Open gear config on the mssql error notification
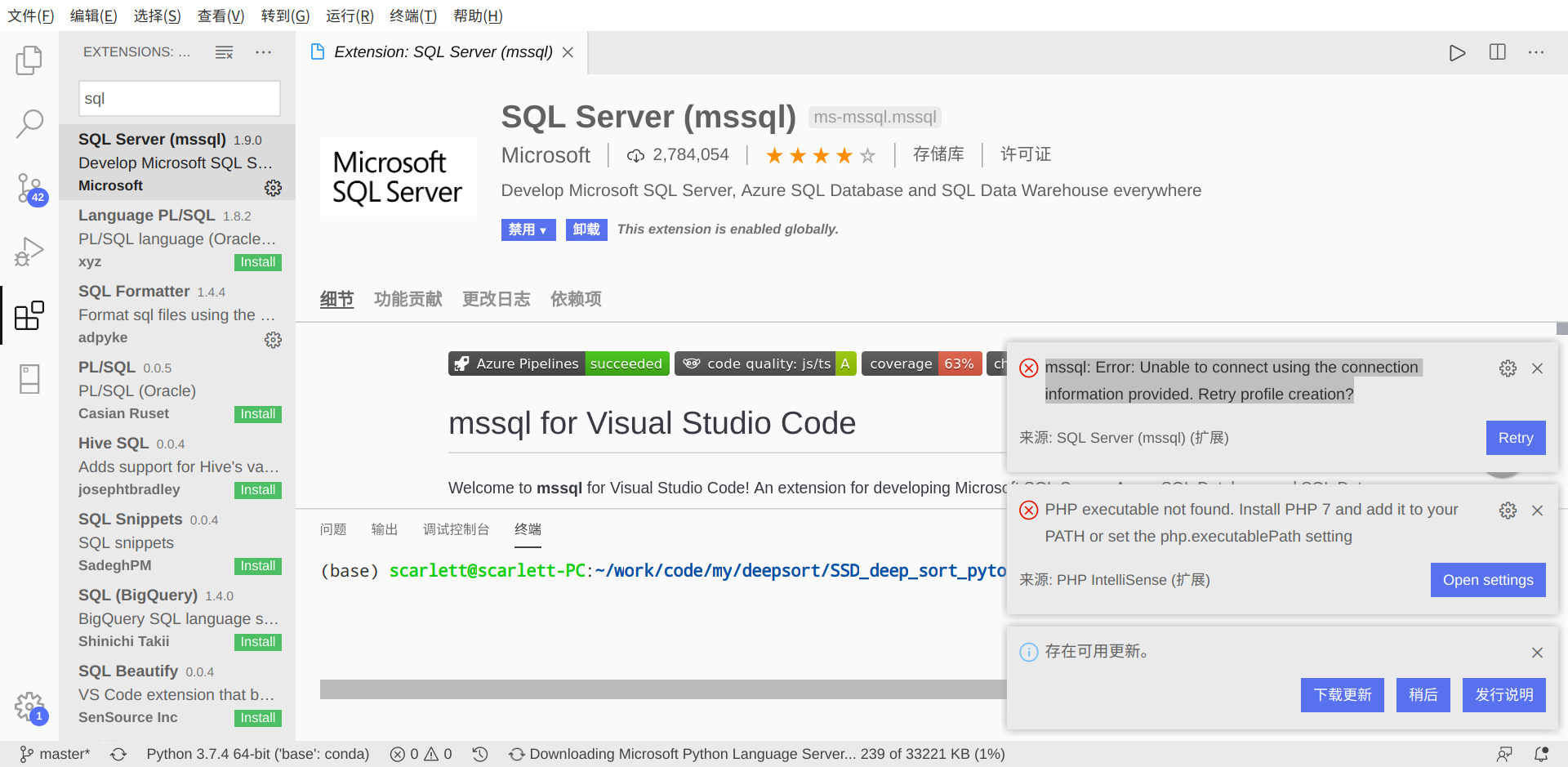The height and width of the screenshot is (767, 1568). pos(1508,368)
